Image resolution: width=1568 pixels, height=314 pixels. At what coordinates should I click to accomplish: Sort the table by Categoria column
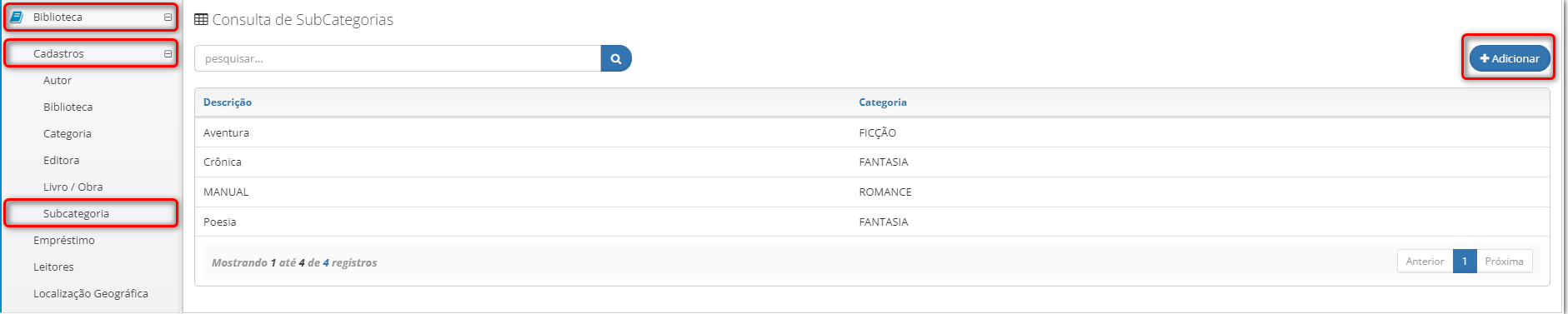tap(883, 102)
